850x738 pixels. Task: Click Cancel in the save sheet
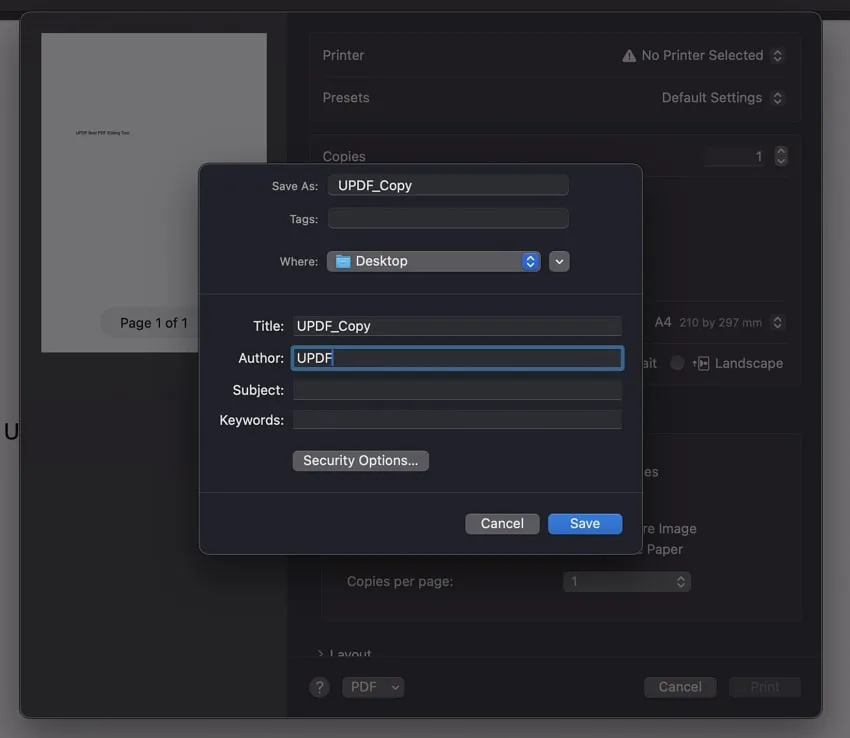pos(502,523)
